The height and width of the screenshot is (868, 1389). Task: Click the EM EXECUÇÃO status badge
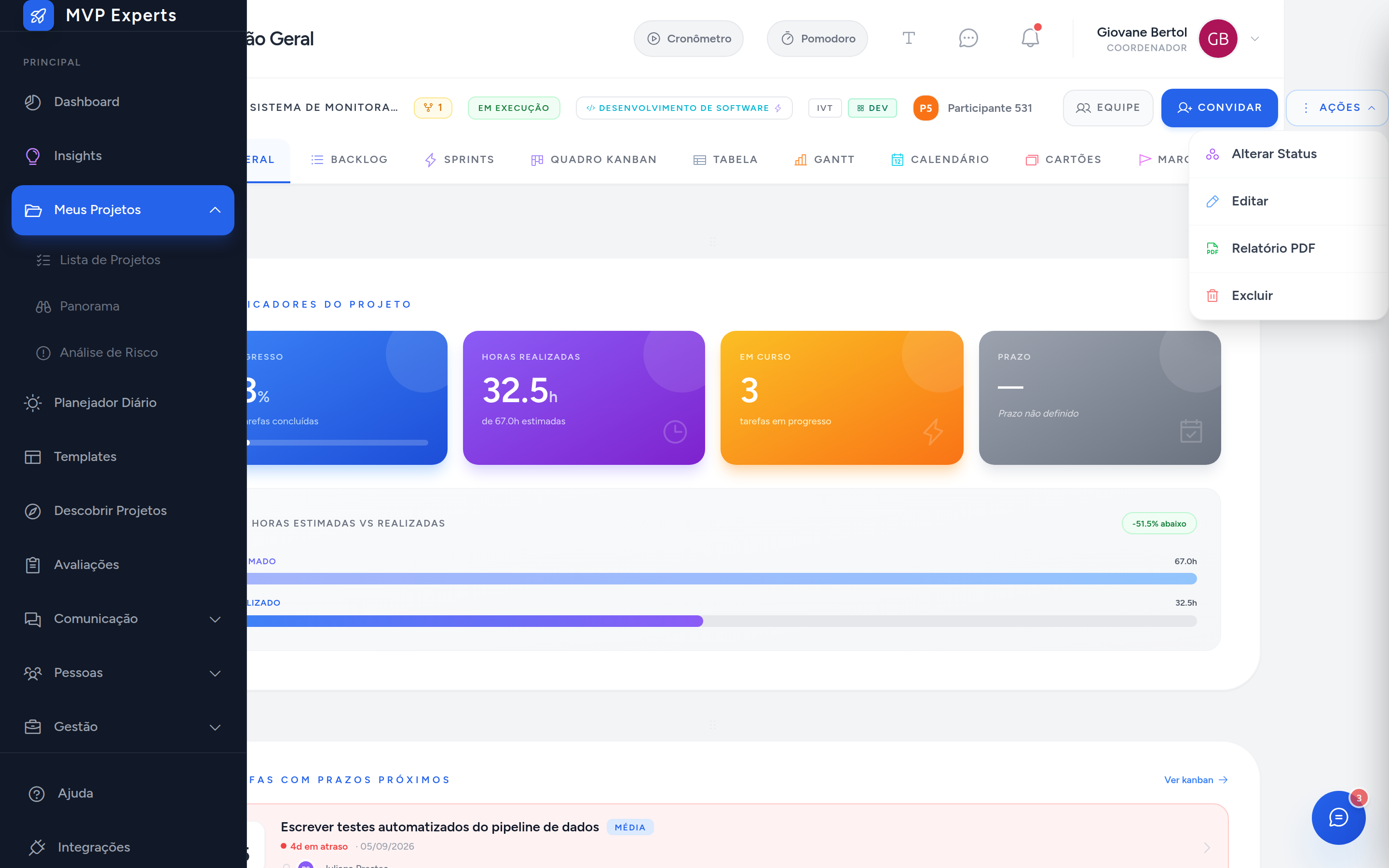tap(514, 108)
